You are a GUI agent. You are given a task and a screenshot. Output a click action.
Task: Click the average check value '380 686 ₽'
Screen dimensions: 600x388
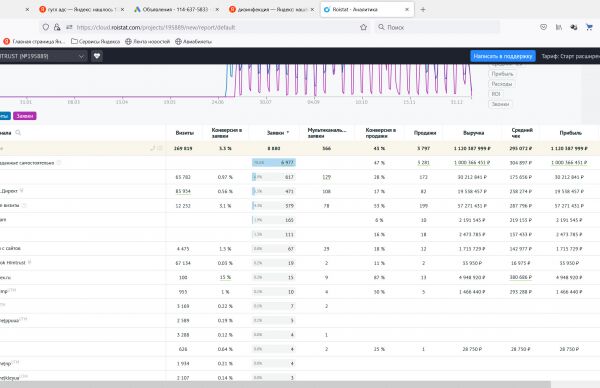click(x=520, y=277)
